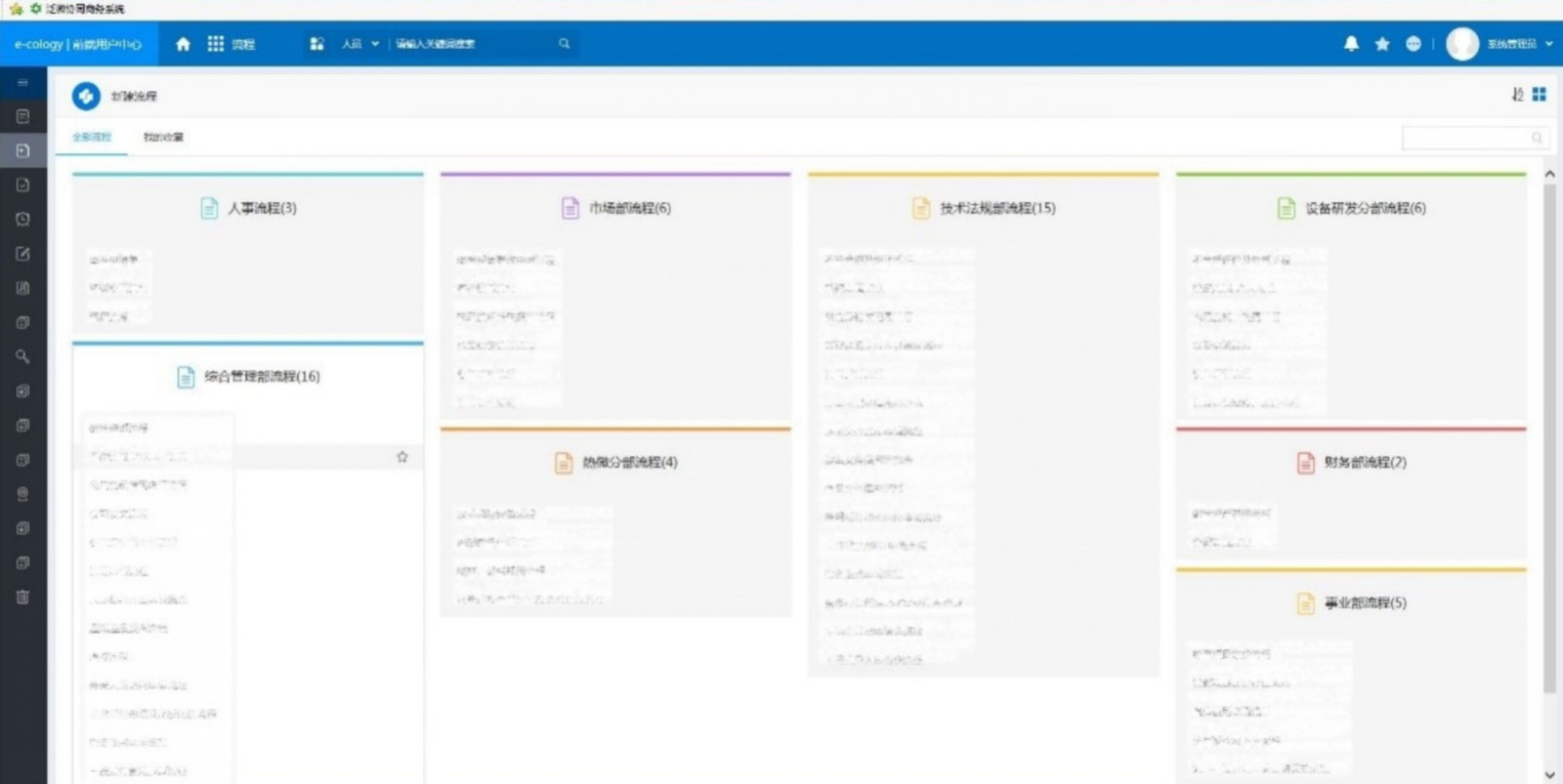
Task: Click the magnifier in the top search bar
Action: click(x=564, y=44)
